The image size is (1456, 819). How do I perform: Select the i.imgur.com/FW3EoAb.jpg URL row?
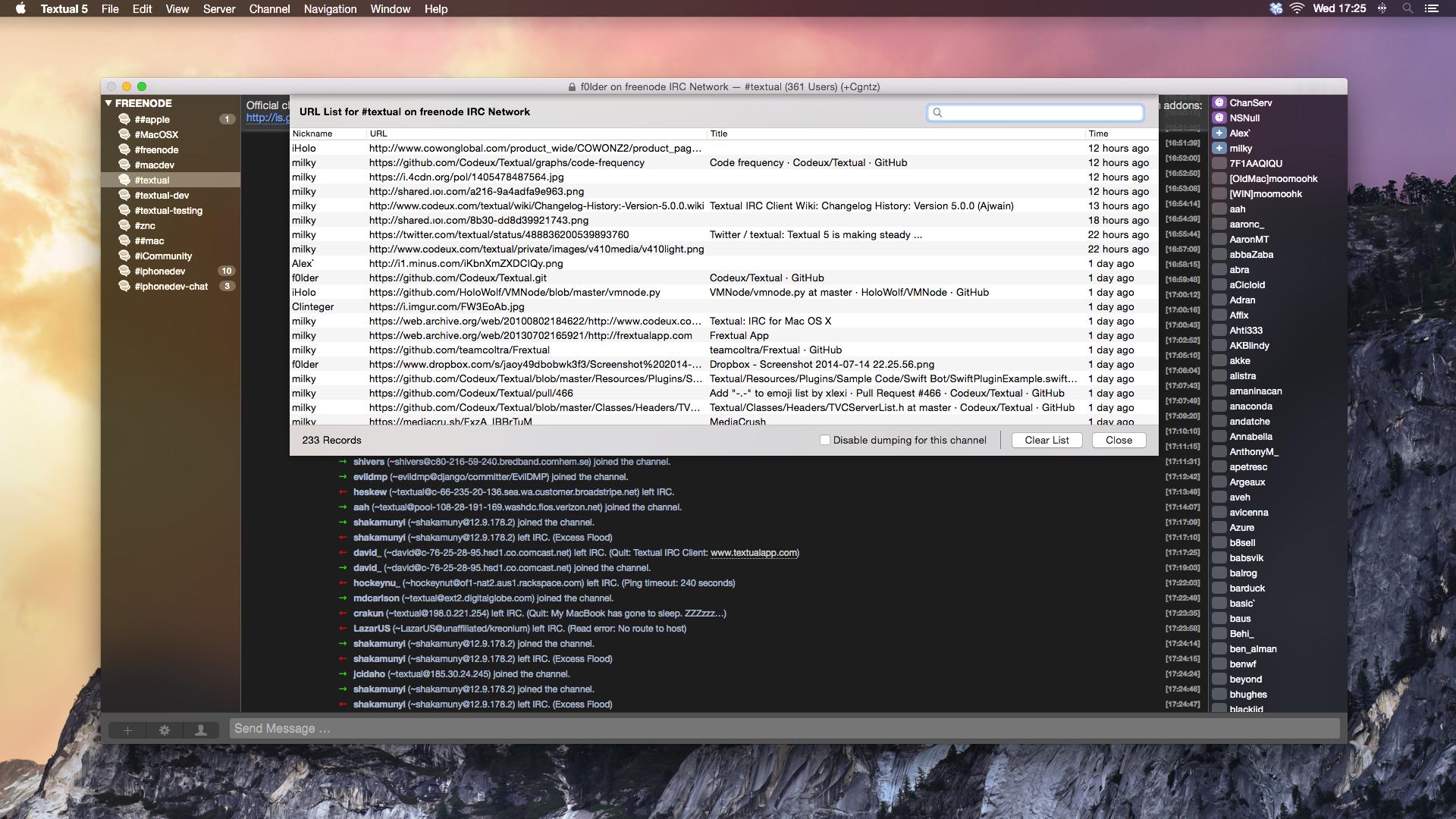[x=724, y=306]
